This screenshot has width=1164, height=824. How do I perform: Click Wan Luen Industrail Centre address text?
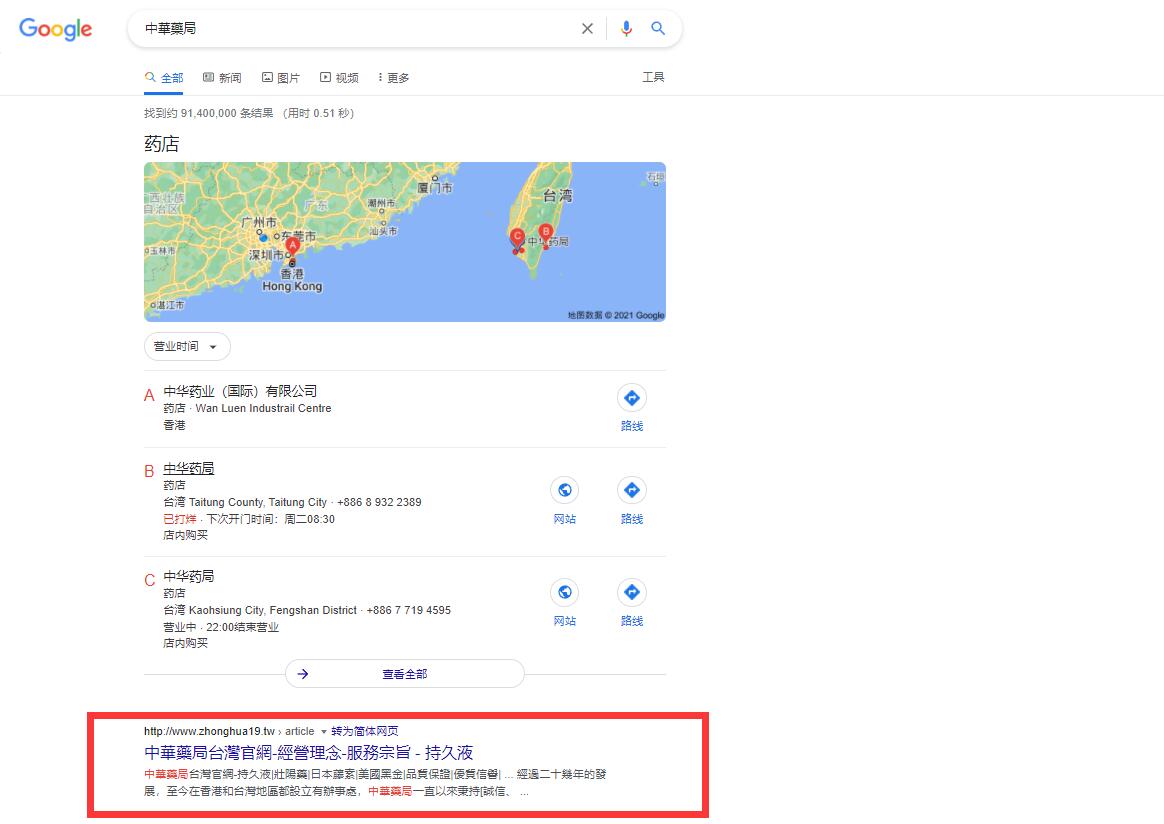[264, 408]
